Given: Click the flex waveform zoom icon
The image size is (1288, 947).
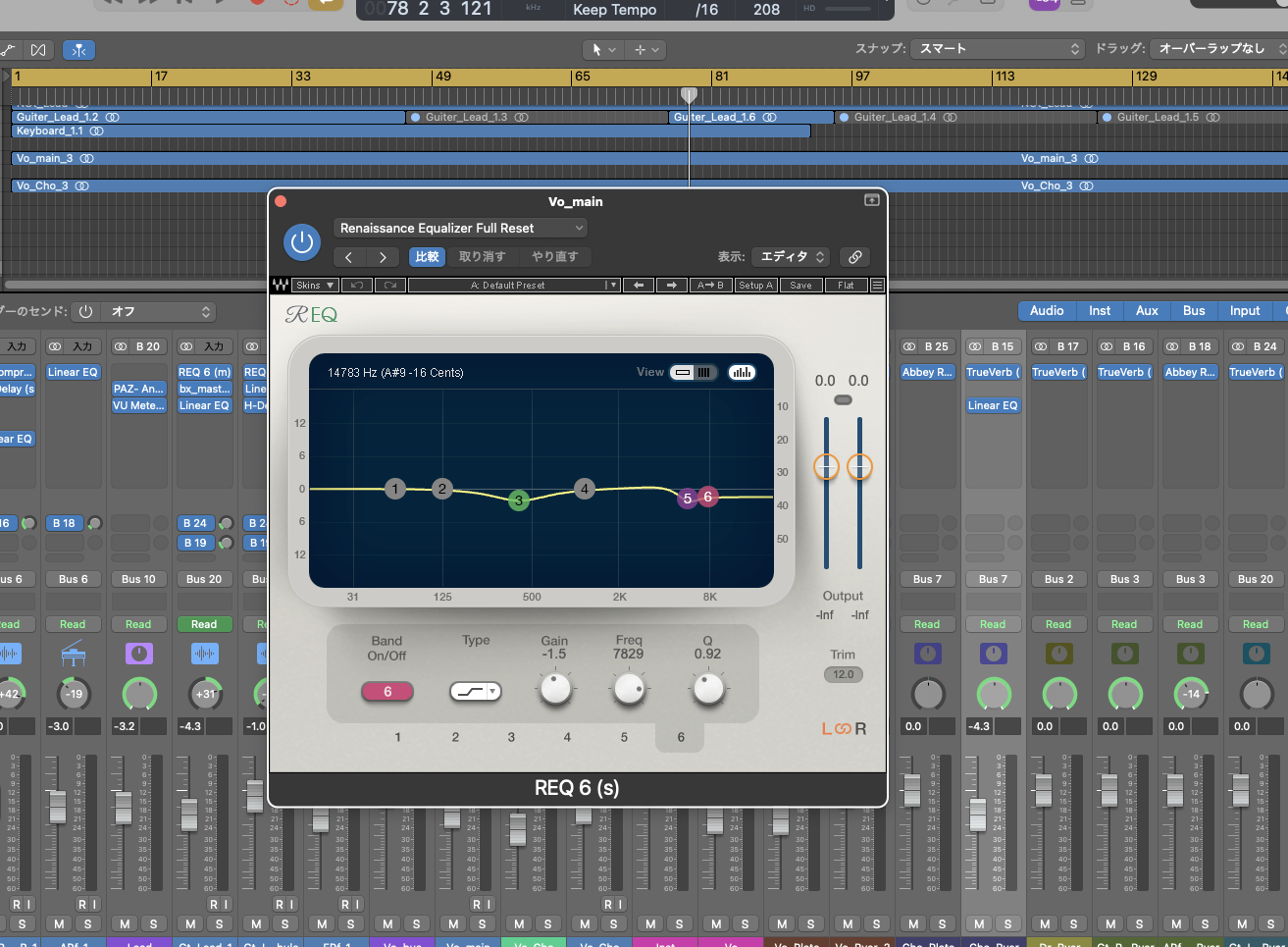Looking at the screenshot, I should [x=38, y=49].
